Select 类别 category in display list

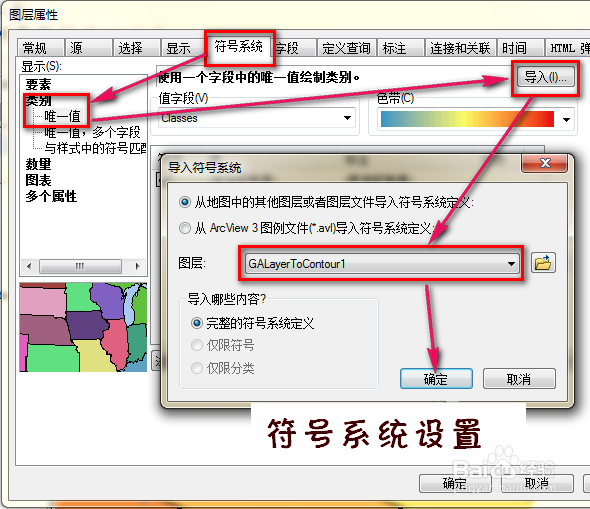pos(38,100)
